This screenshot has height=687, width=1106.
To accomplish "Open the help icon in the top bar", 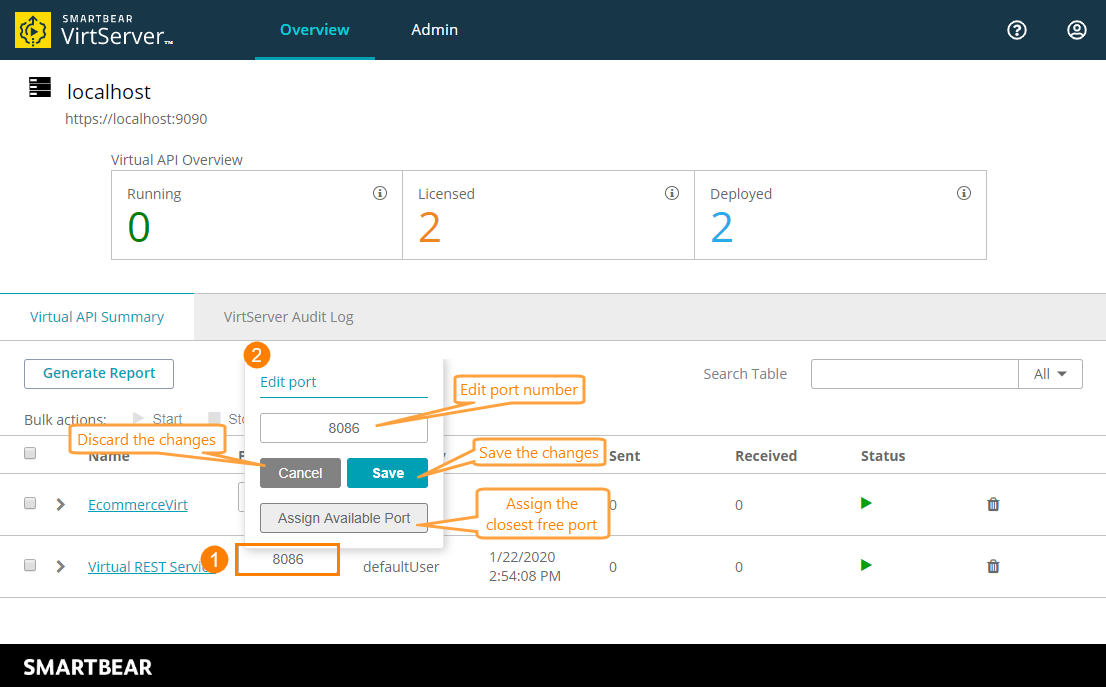I will tap(1017, 30).
